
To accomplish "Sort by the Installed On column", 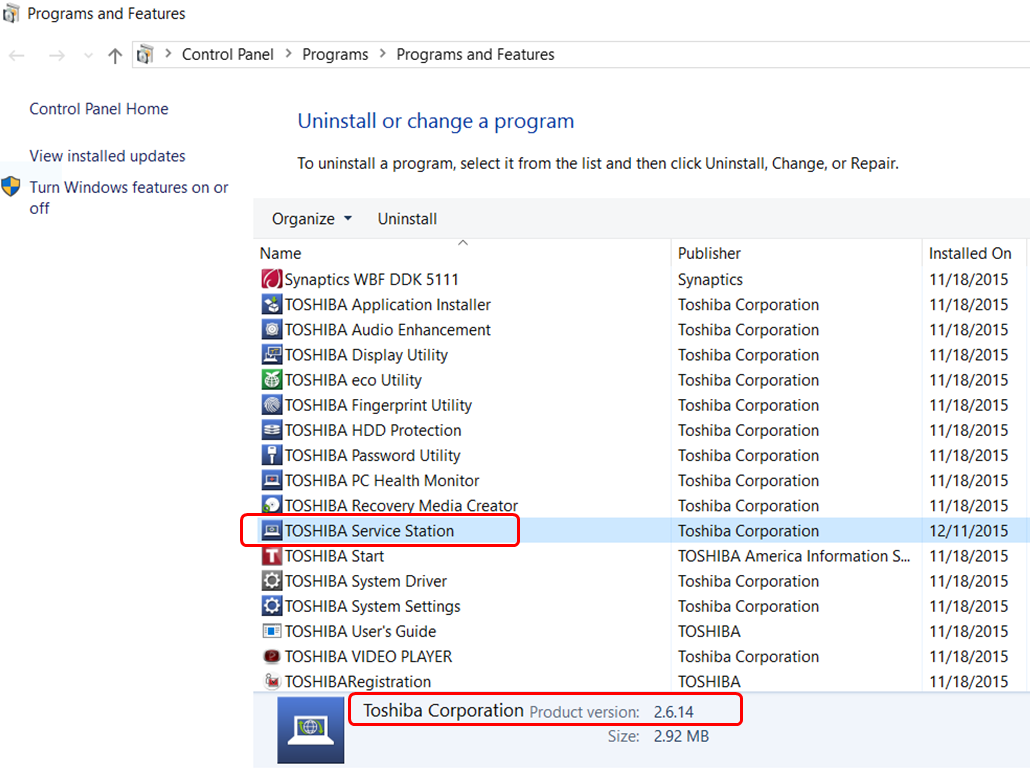I will pyautogui.click(x=969, y=254).
